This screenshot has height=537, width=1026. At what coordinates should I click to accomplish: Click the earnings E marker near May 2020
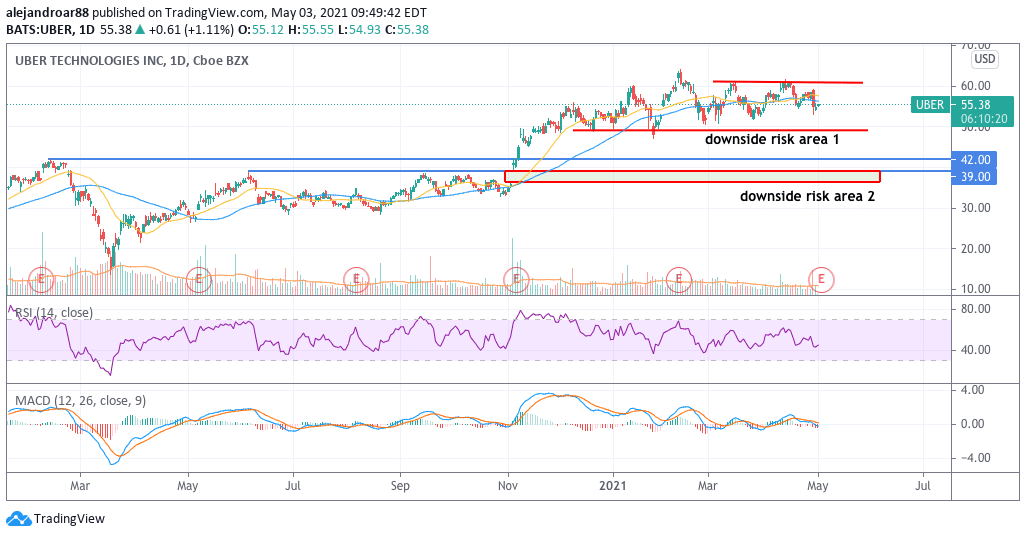click(198, 280)
